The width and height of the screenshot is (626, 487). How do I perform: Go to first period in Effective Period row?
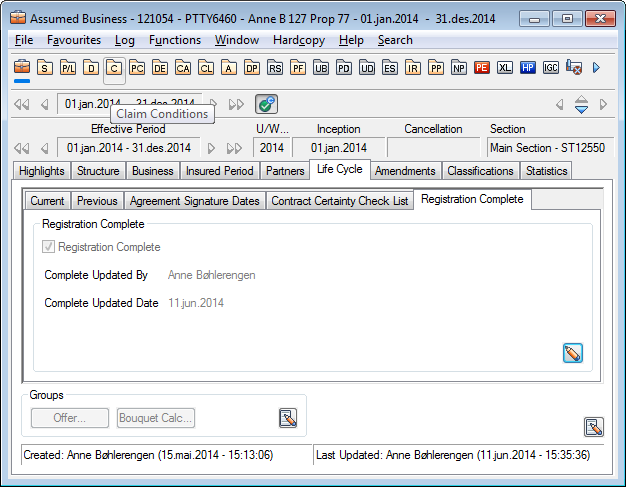(22, 148)
